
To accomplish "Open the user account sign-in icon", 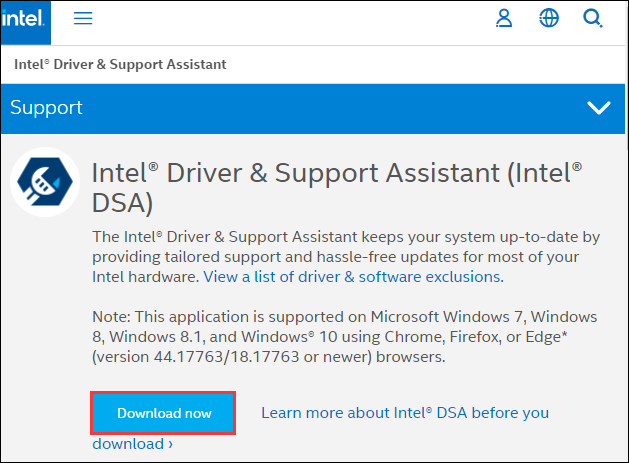I will pyautogui.click(x=504, y=18).
